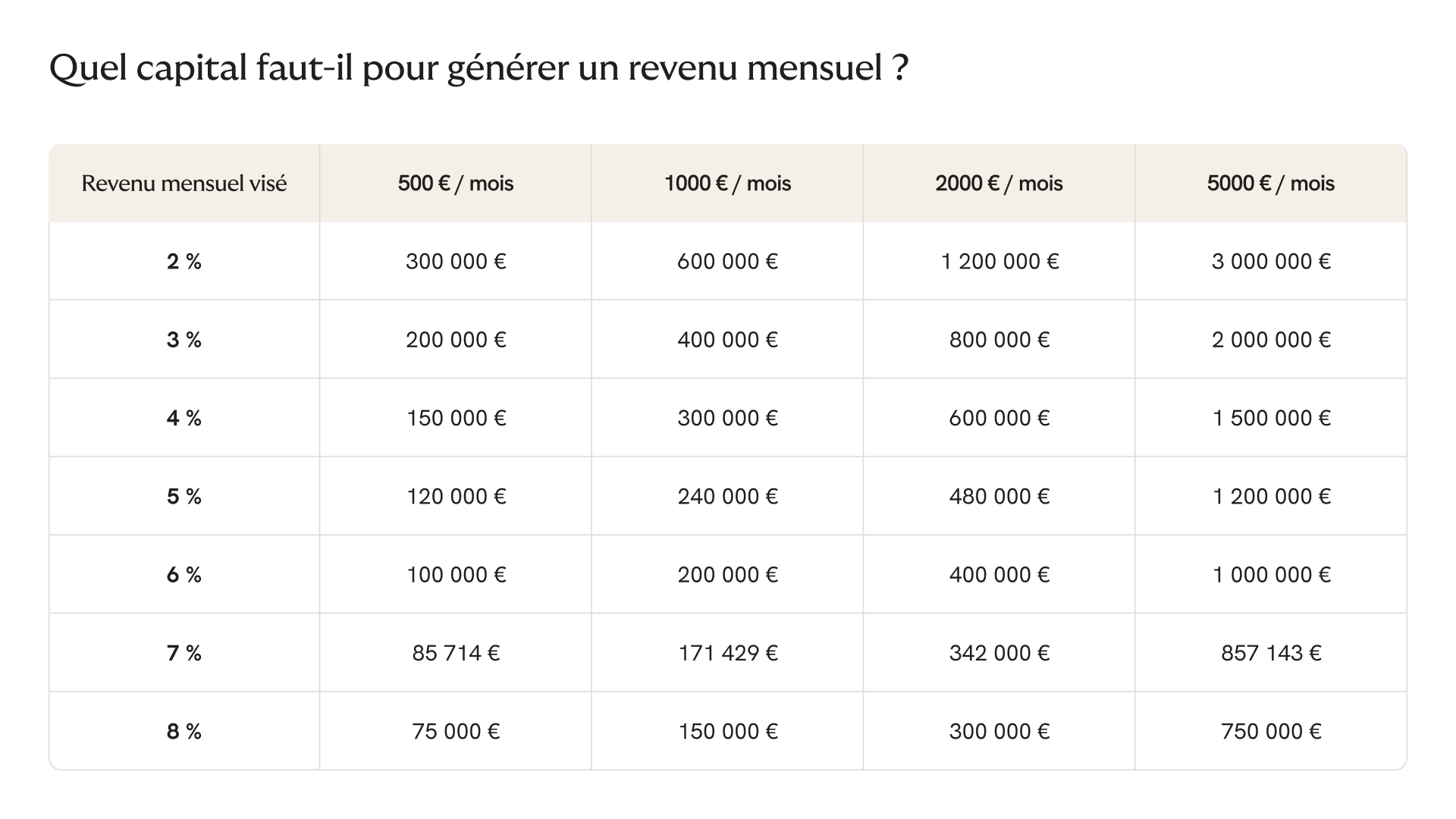The width and height of the screenshot is (1456, 819).
Task: Click the 240 000 € cell
Action: tap(728, 497)
